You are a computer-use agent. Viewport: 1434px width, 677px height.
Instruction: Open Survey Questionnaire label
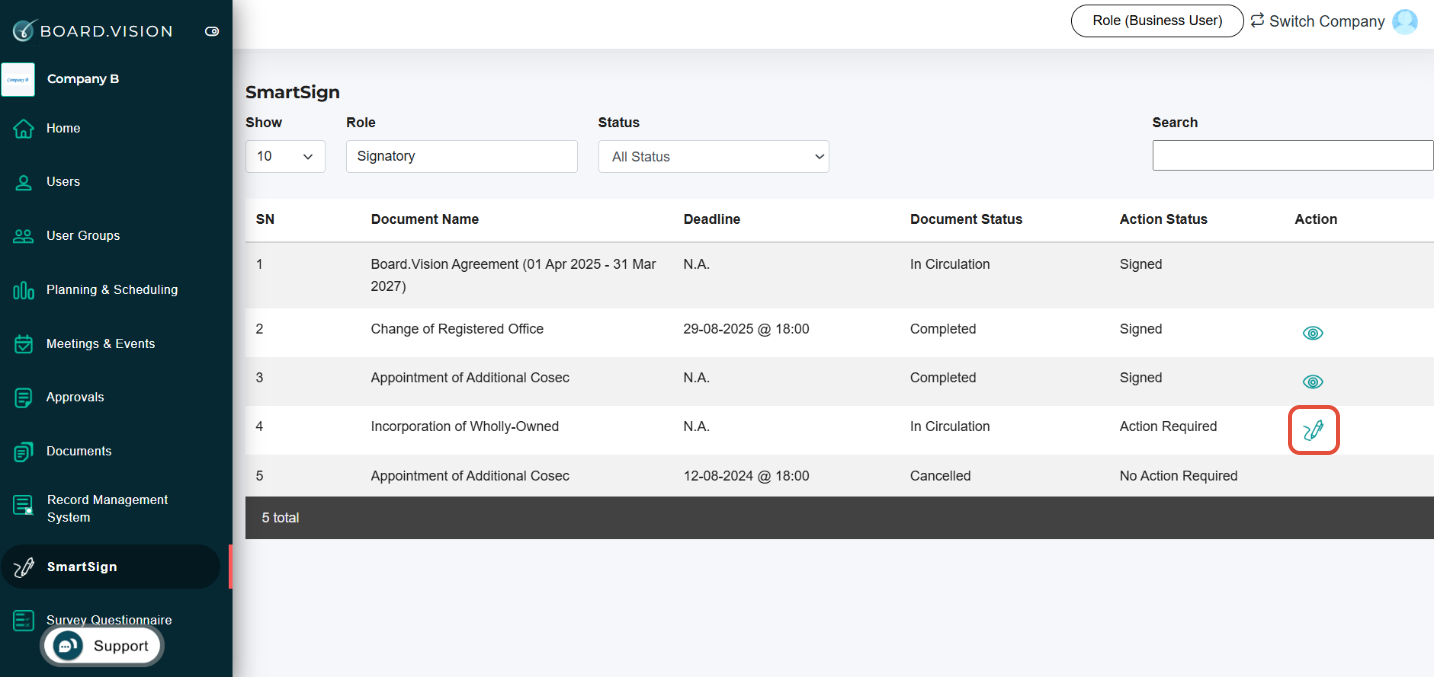109,620
